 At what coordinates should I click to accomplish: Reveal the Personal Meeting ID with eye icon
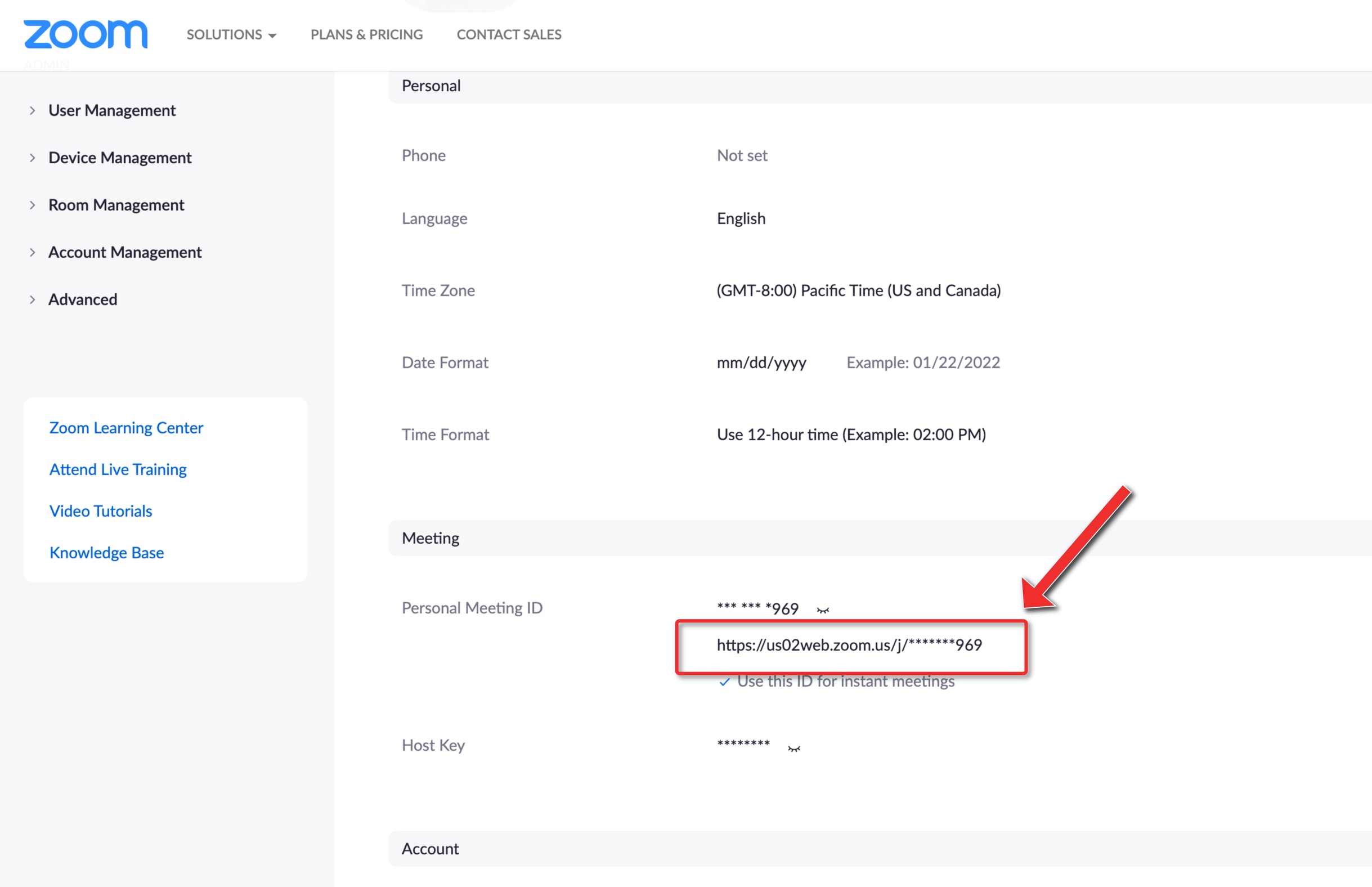(x=823, y=610)
